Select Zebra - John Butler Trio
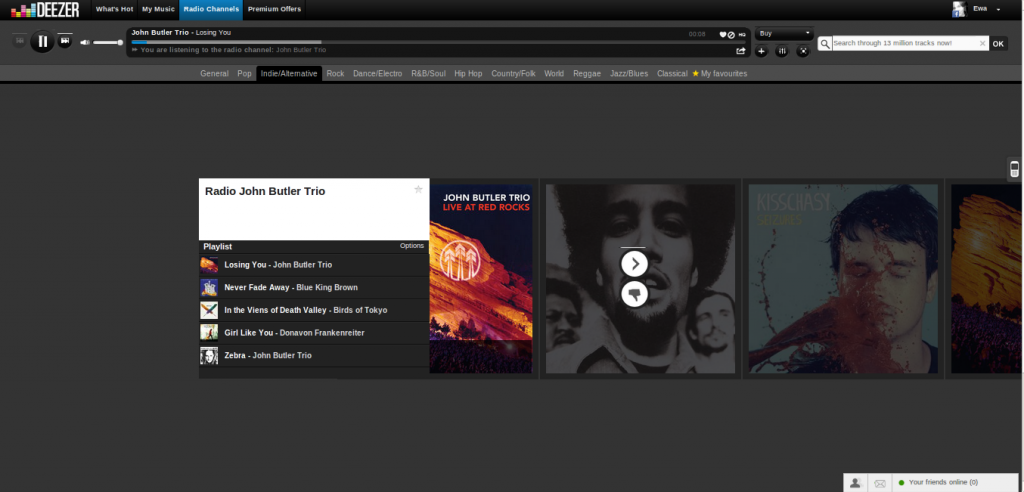 click(x=314, y=355)
